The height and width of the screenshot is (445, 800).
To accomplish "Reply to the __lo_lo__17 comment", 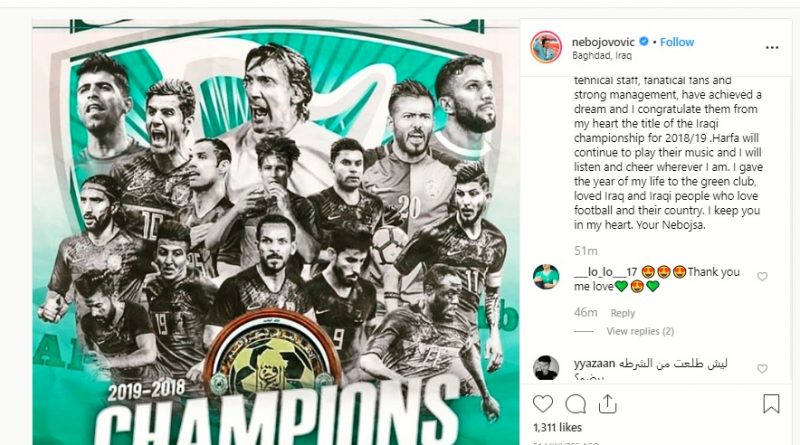I will pos(622,313).
